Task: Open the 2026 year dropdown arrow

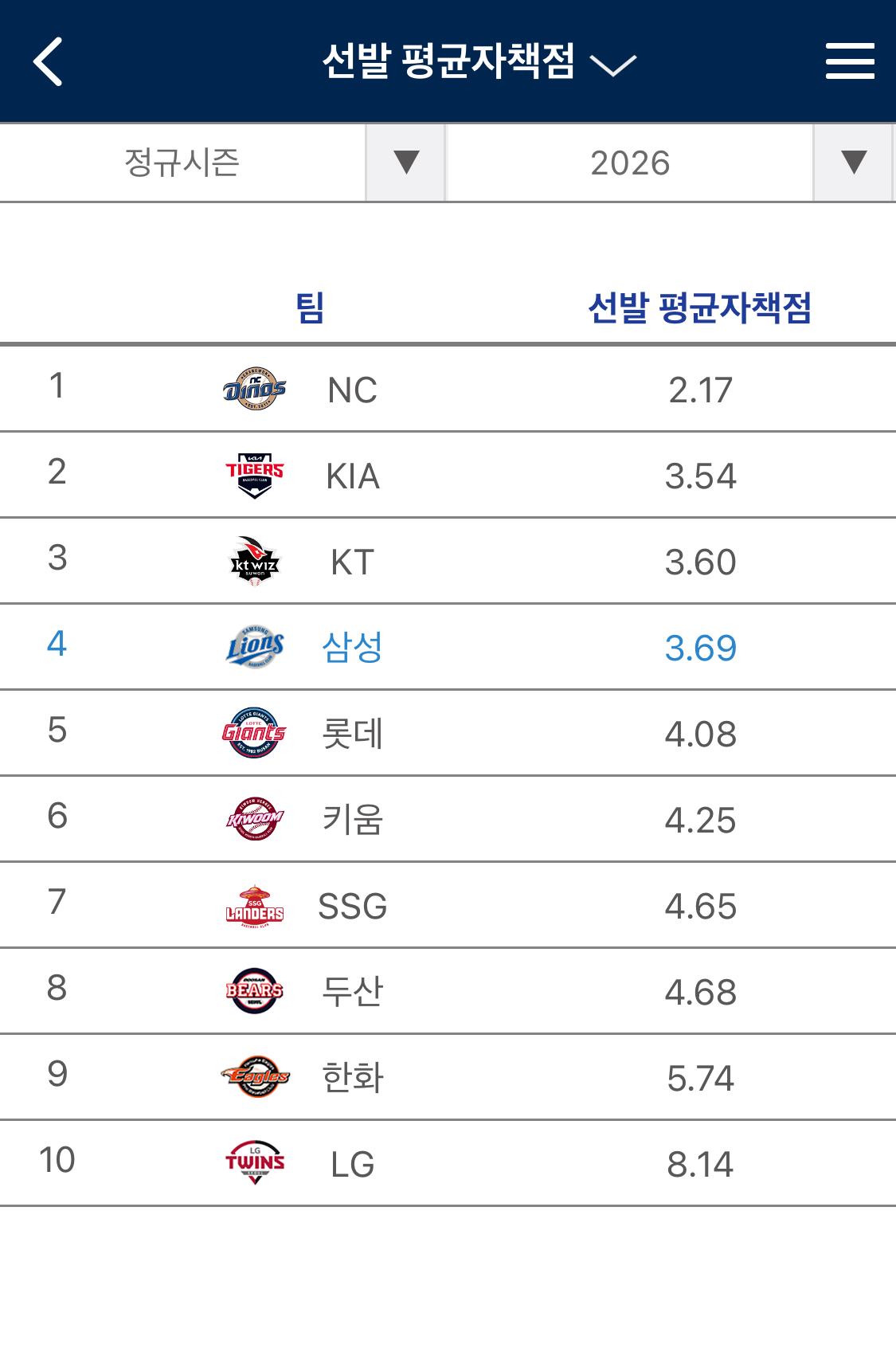Action: (853, 163)
